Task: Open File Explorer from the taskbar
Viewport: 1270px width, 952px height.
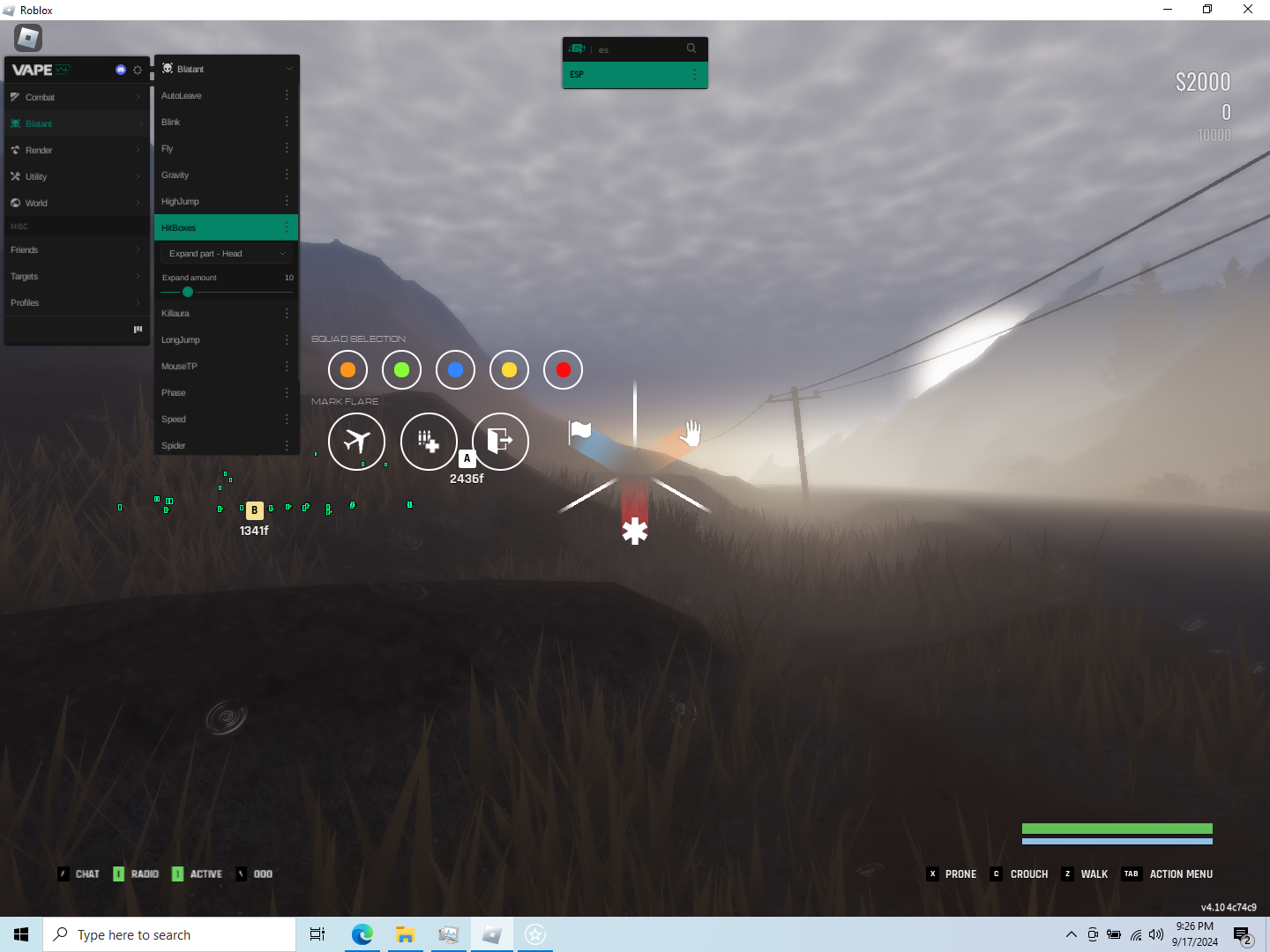Action: (x=405, y=934)
